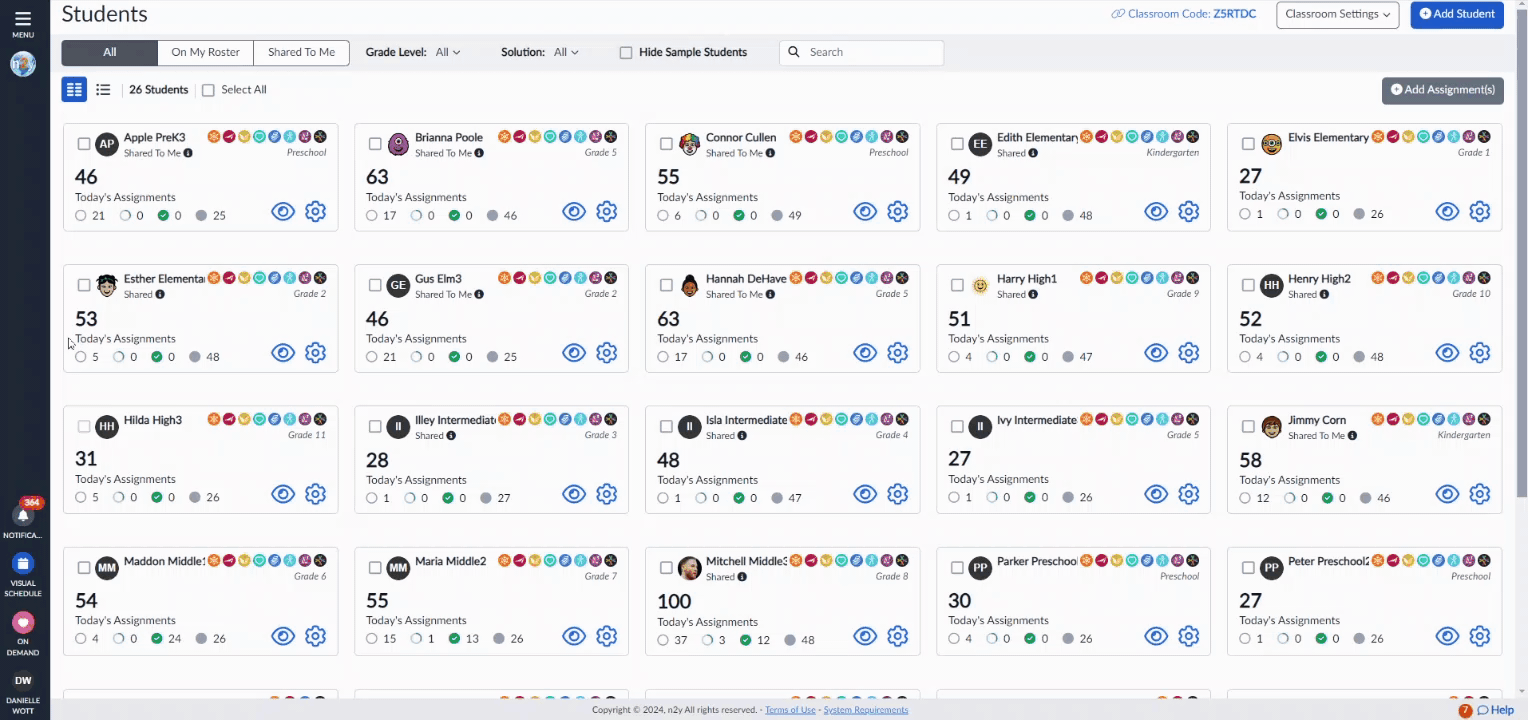
Task: Click into the student Search field
Action: (x=861, y=52)
